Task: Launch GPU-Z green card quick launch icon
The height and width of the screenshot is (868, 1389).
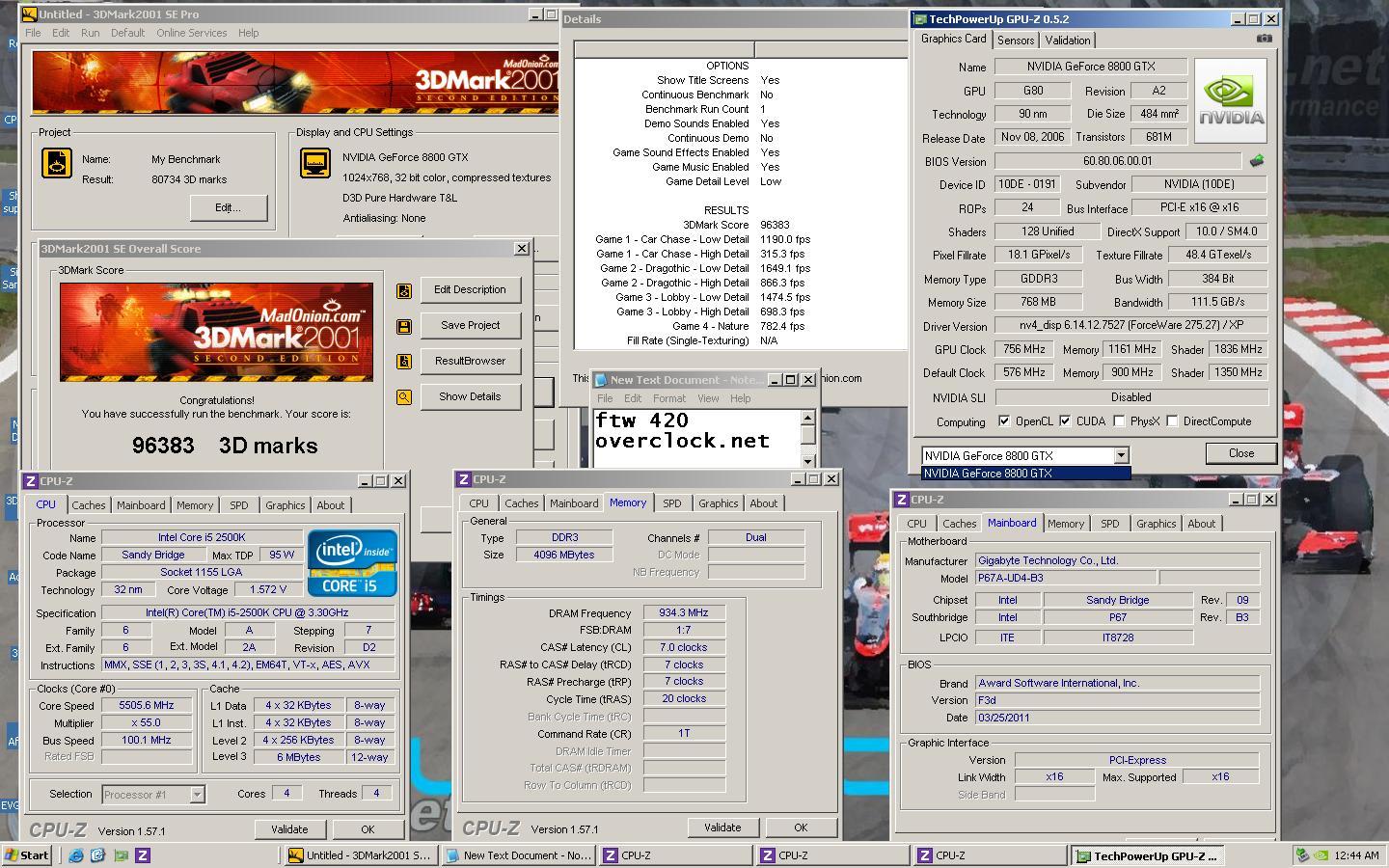Action: click(x=121, y=855)
